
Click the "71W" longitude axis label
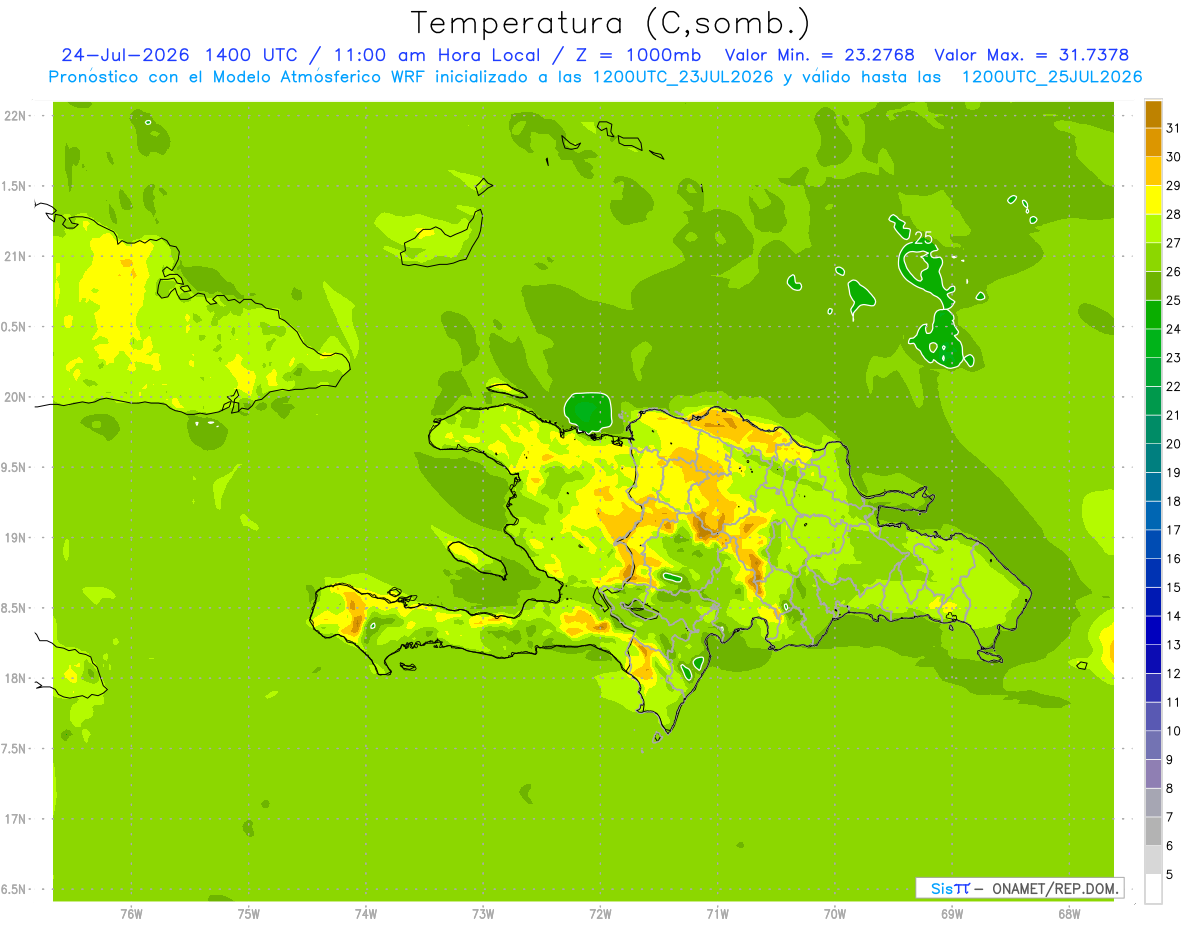[x=717, y=914]
